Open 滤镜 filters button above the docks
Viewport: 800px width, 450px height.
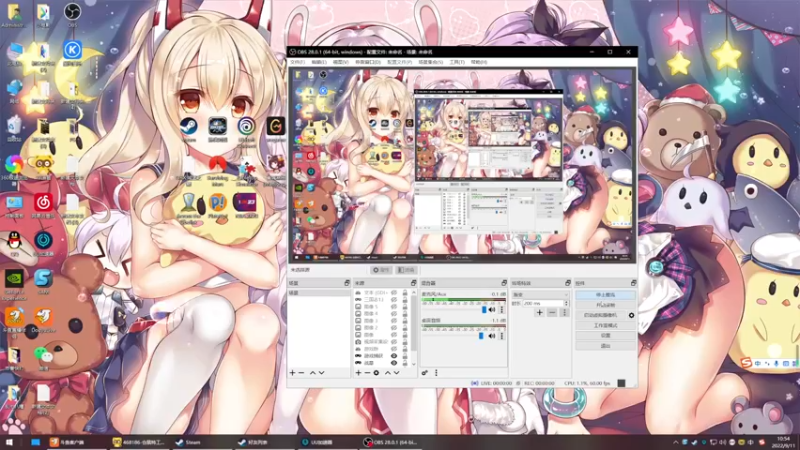tap(406, 270)
